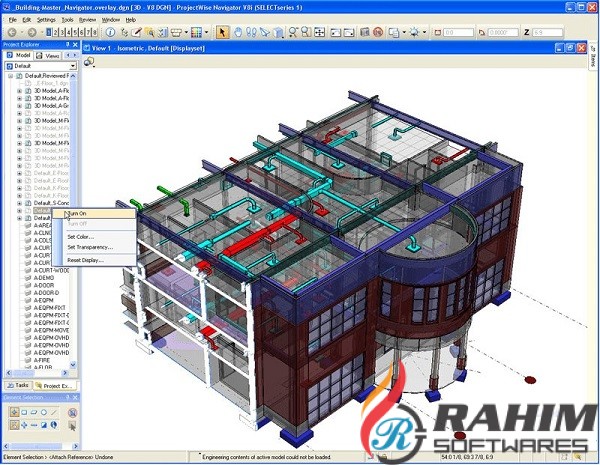
Task: Open the File menu
Action: (x=13, y=20)
